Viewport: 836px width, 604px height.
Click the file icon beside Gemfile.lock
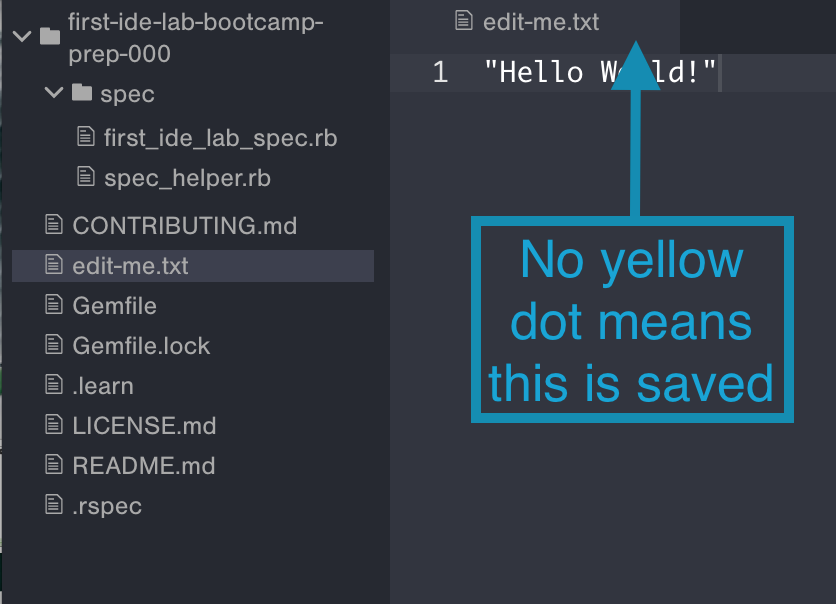pyautogui.click(x=53, y=345)
